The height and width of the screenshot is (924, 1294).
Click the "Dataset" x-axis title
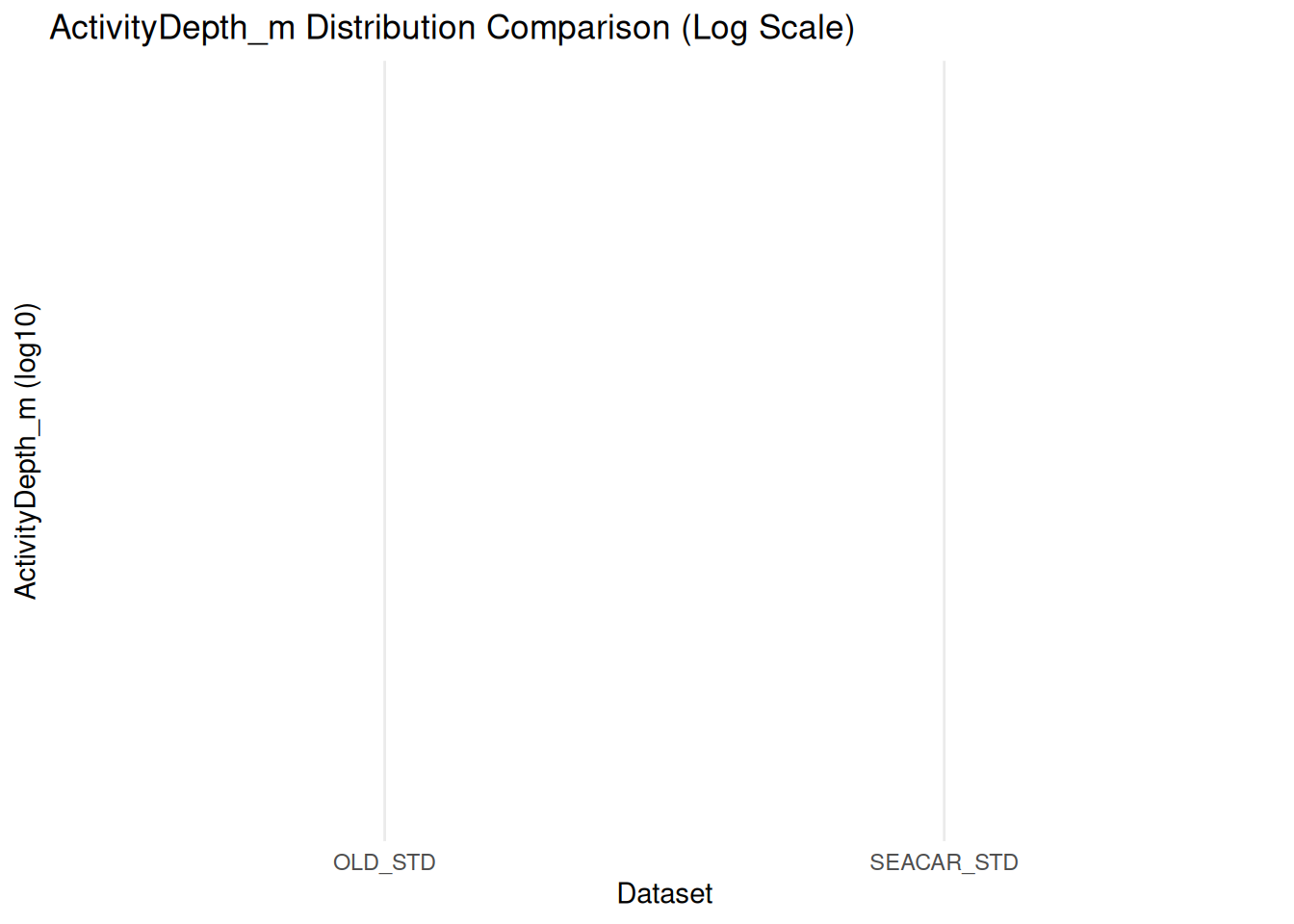[664, 893]
